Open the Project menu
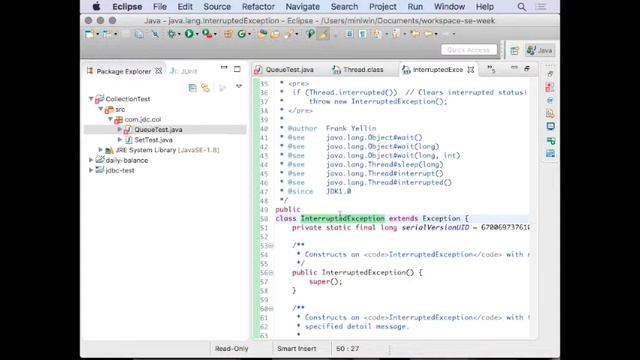Screen dimensions: 640x360 (x=382, y=7)
